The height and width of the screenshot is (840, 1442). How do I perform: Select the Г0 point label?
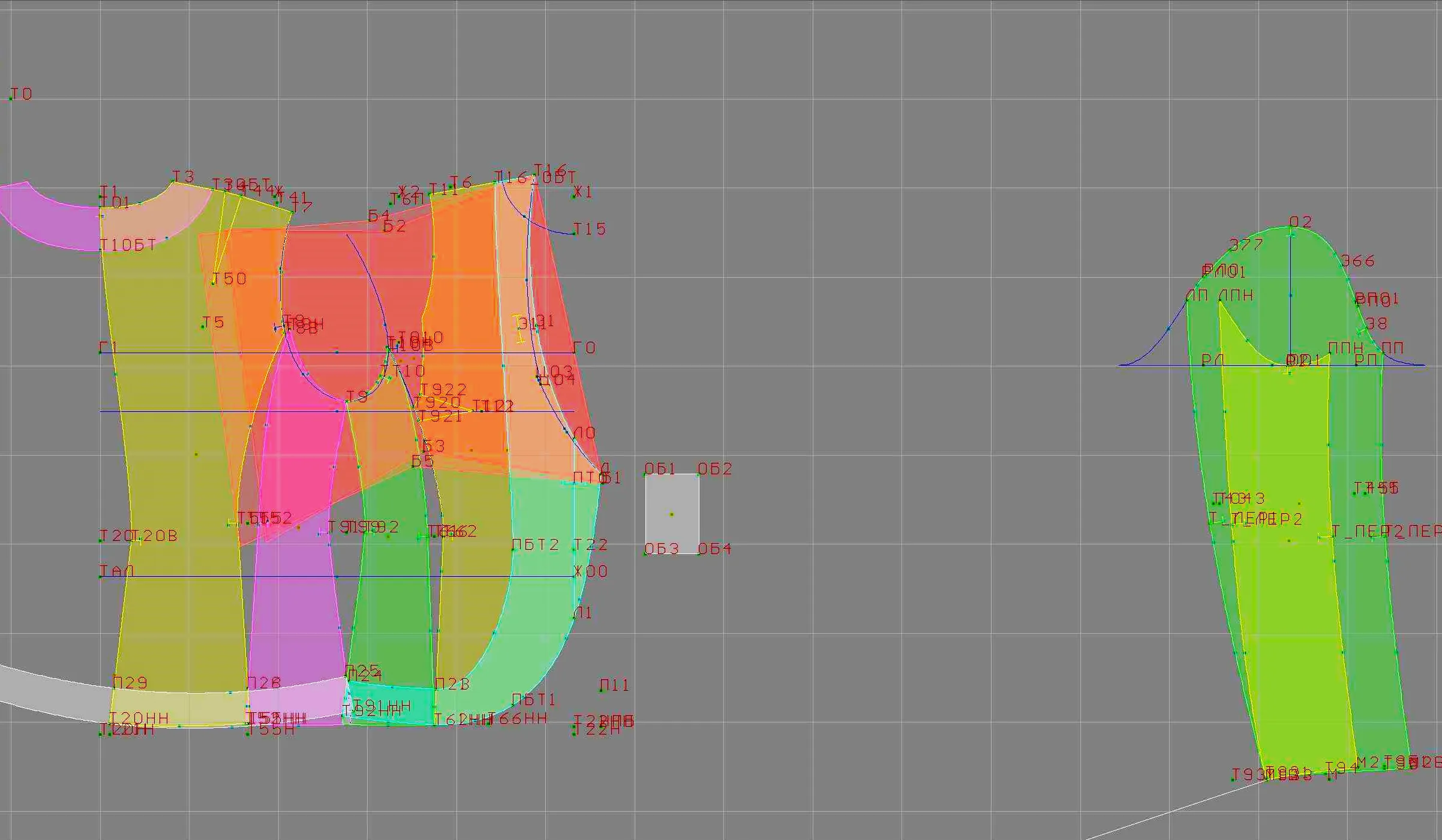pos(584,348)
